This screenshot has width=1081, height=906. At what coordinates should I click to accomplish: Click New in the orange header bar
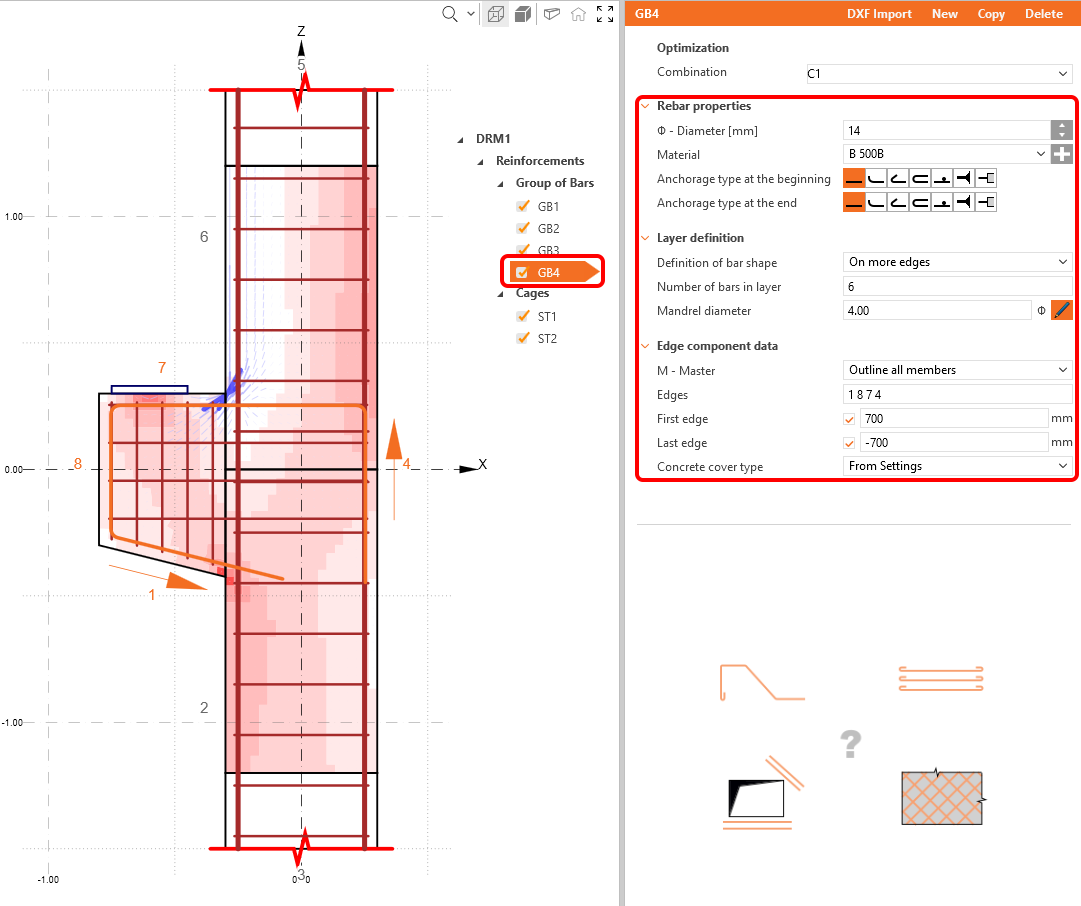coord(944,13)
